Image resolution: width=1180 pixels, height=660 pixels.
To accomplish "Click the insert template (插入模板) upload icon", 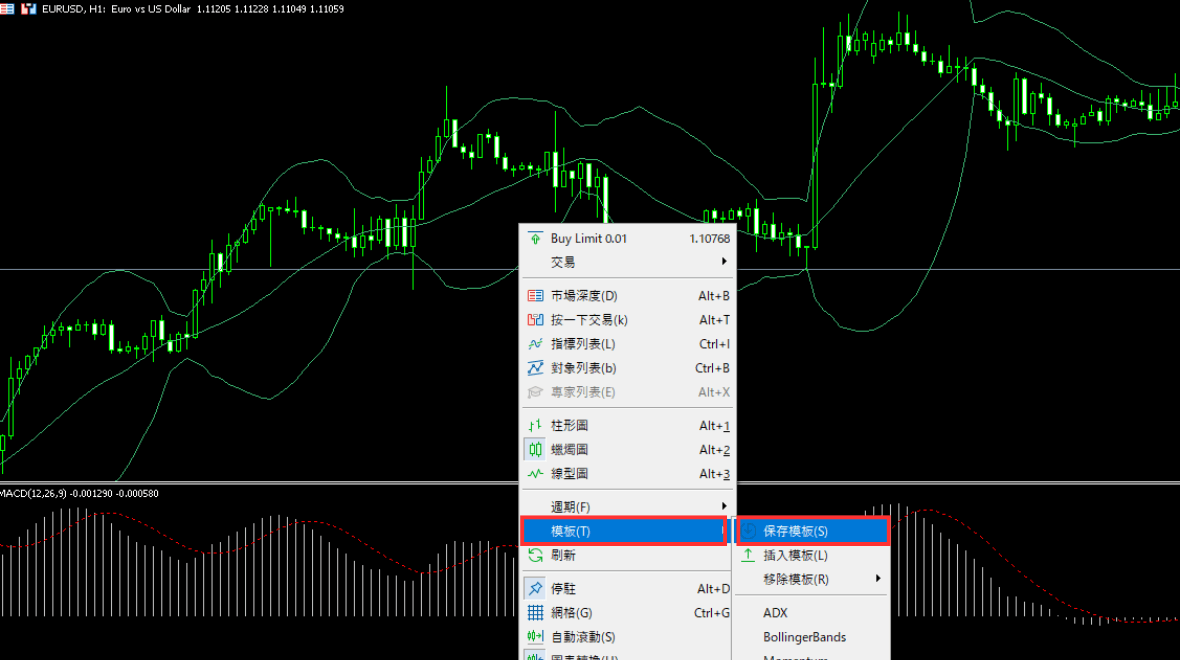I will click(748, 555).
